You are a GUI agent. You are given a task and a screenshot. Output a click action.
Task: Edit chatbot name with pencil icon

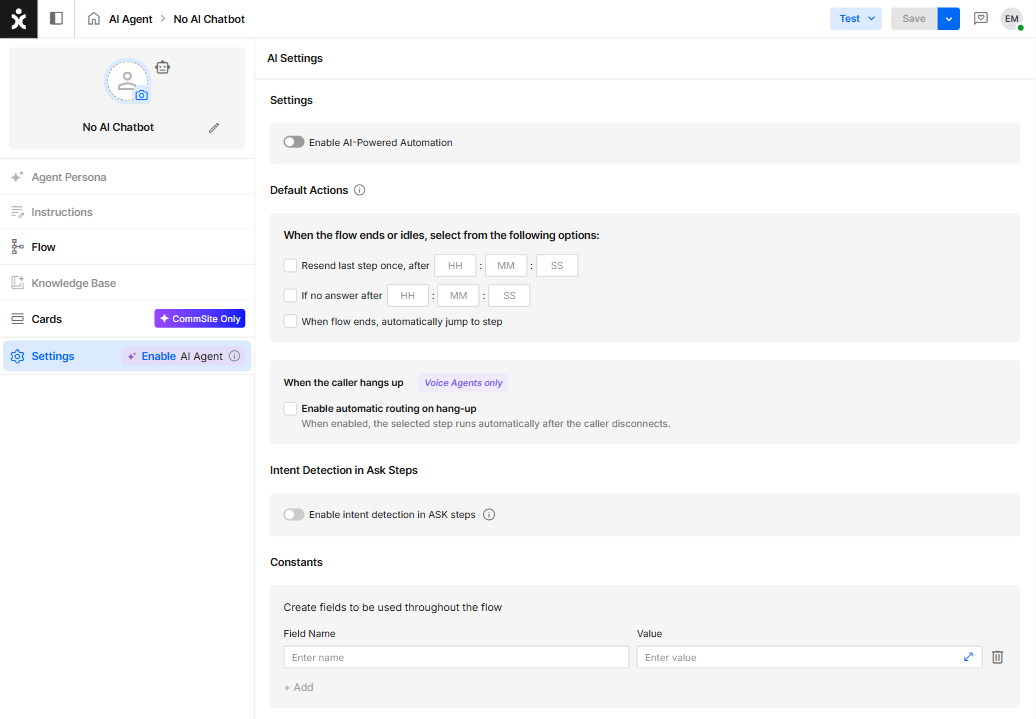coord(213,128)
